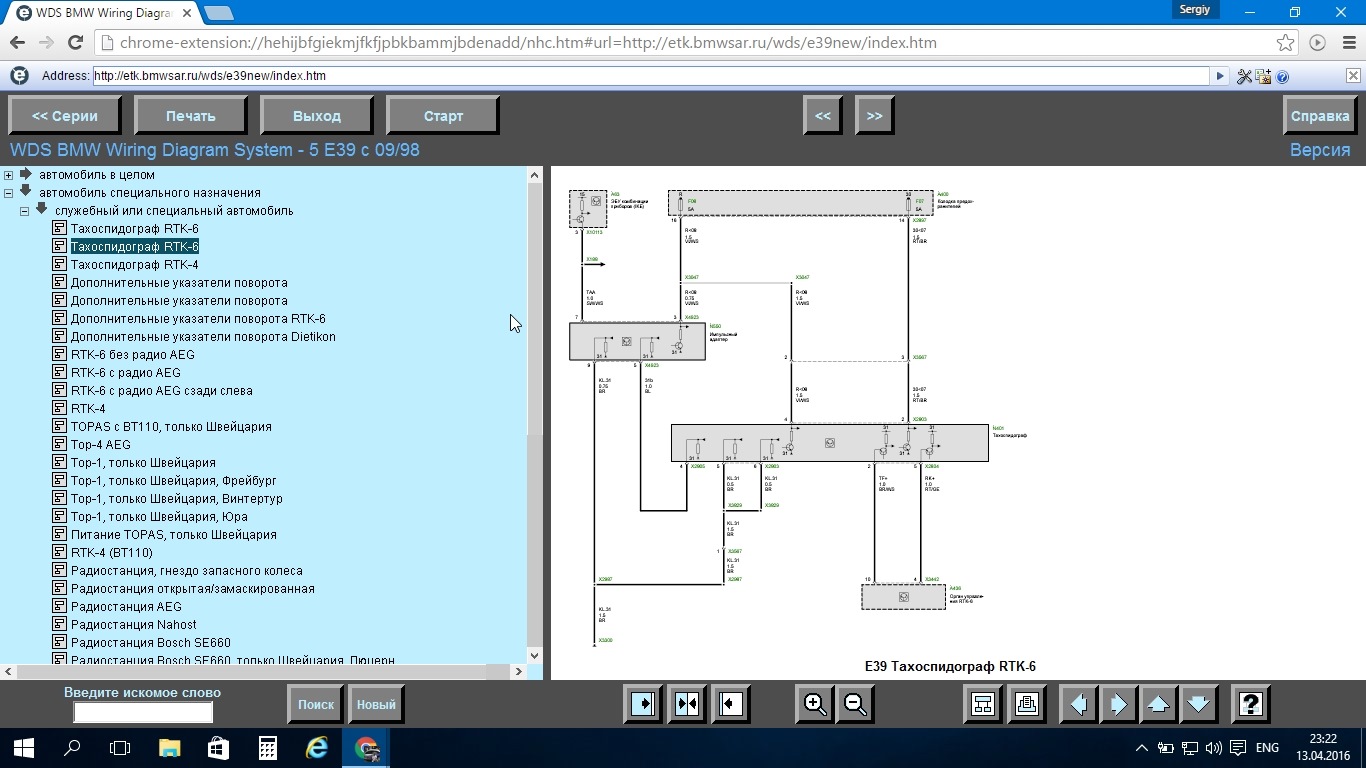Screen dimensions: 1366x768
Task: Zoom out of the wiring diagram
Action: click(x=855, y=704)
